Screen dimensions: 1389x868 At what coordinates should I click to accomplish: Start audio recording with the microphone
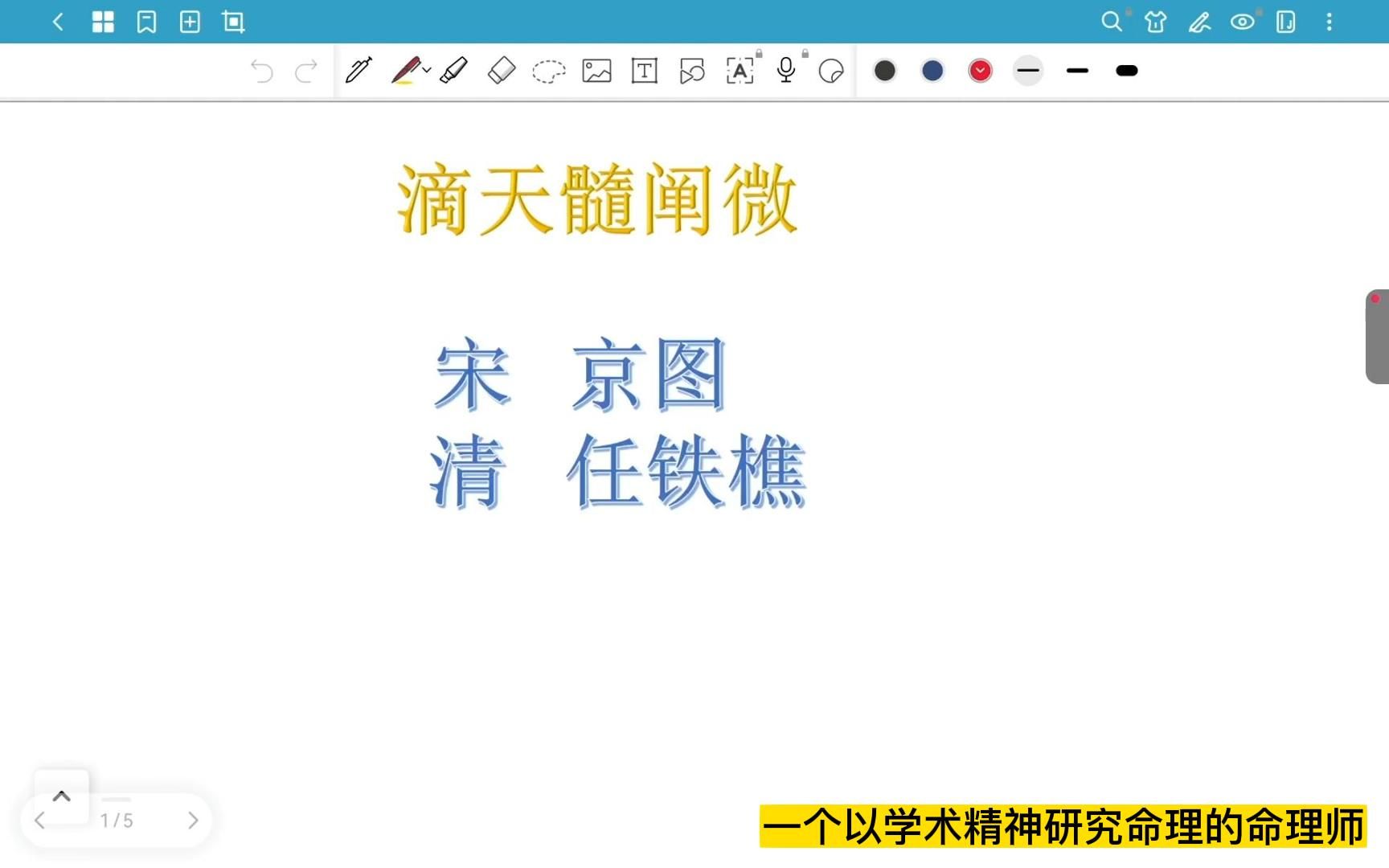786,71
